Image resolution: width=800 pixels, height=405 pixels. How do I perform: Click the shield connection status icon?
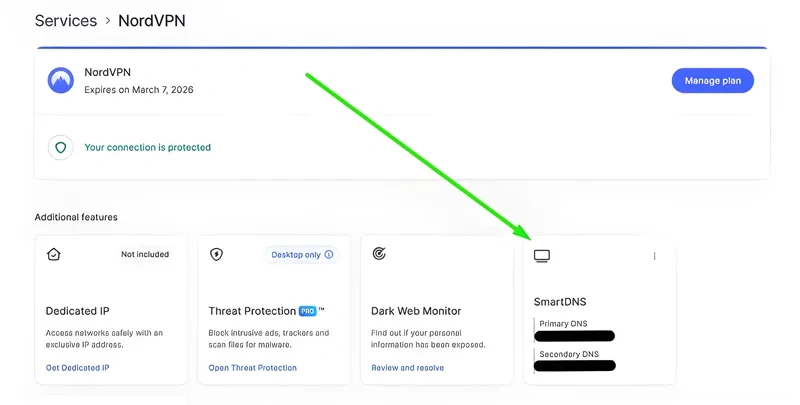[x=61, y=147]
